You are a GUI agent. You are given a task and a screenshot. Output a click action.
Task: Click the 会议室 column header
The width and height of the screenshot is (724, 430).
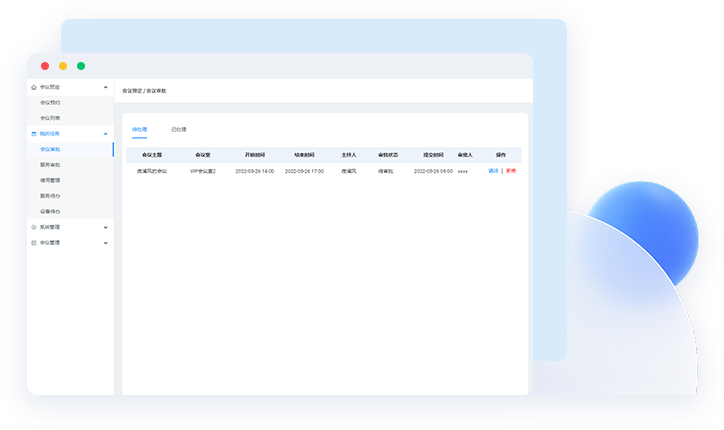pos(203,155)
